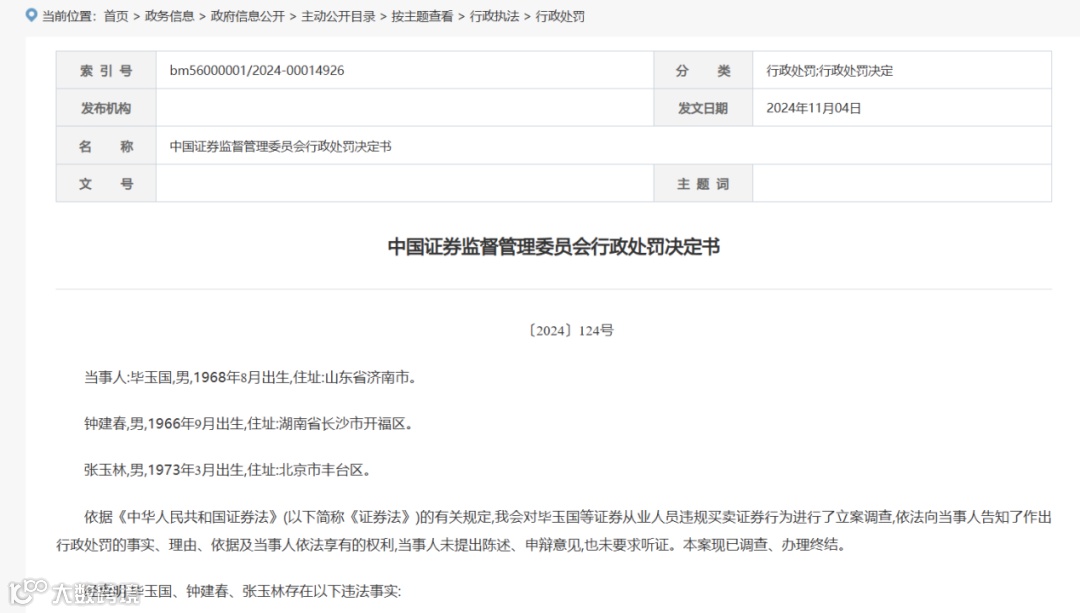
Task: Click the line about 张玉林 from 北京市丰台区
Action: (x=227, y=470)
